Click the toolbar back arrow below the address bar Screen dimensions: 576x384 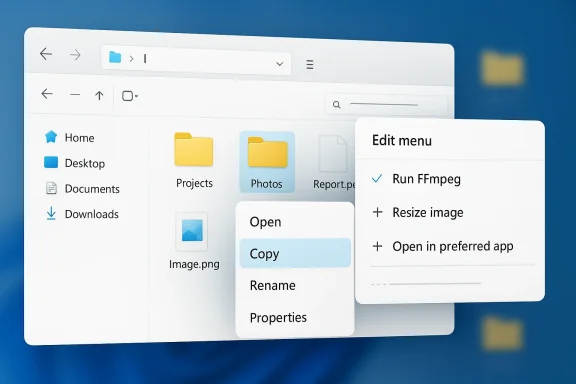(47, 94)
